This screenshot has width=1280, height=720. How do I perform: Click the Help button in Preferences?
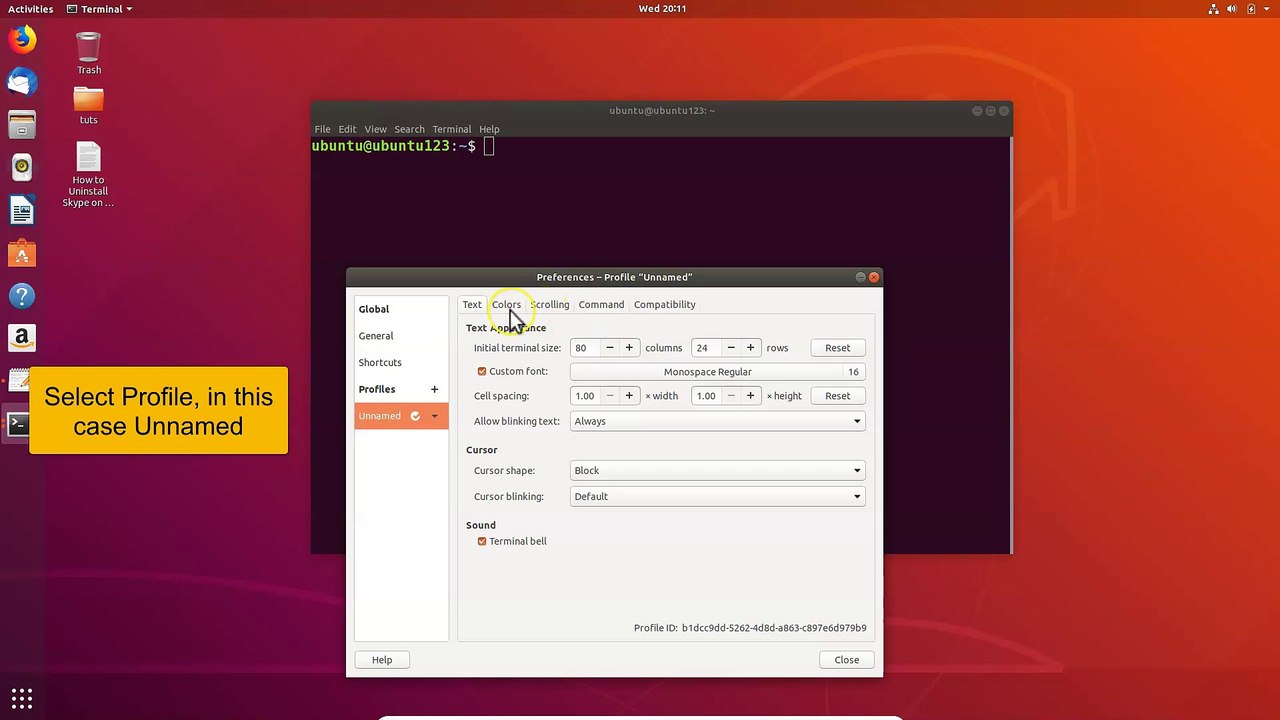382,660
